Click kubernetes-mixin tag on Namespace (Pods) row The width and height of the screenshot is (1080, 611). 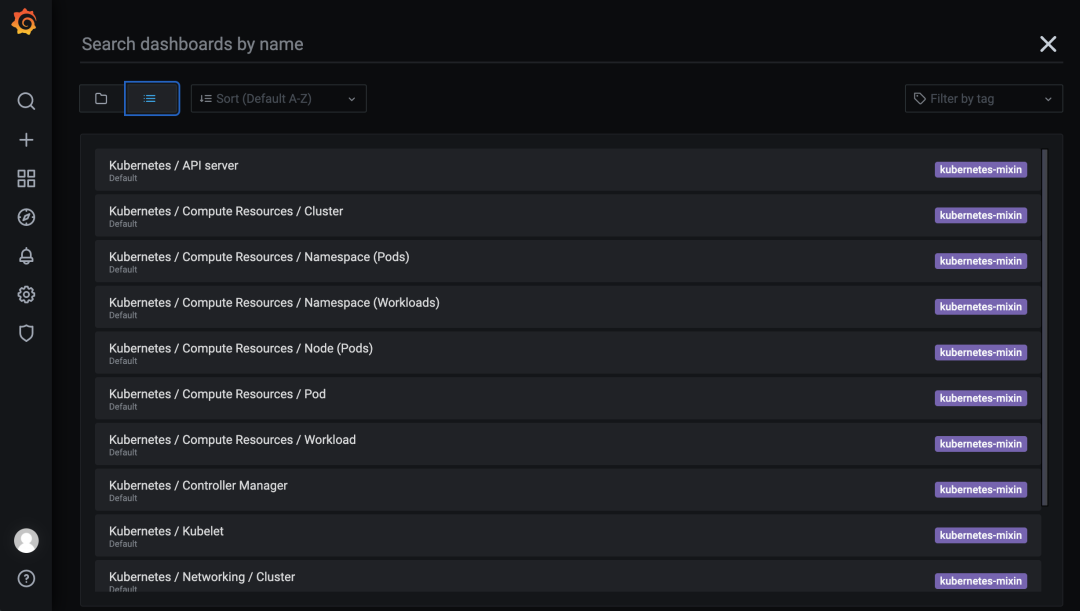pos(981,261)
